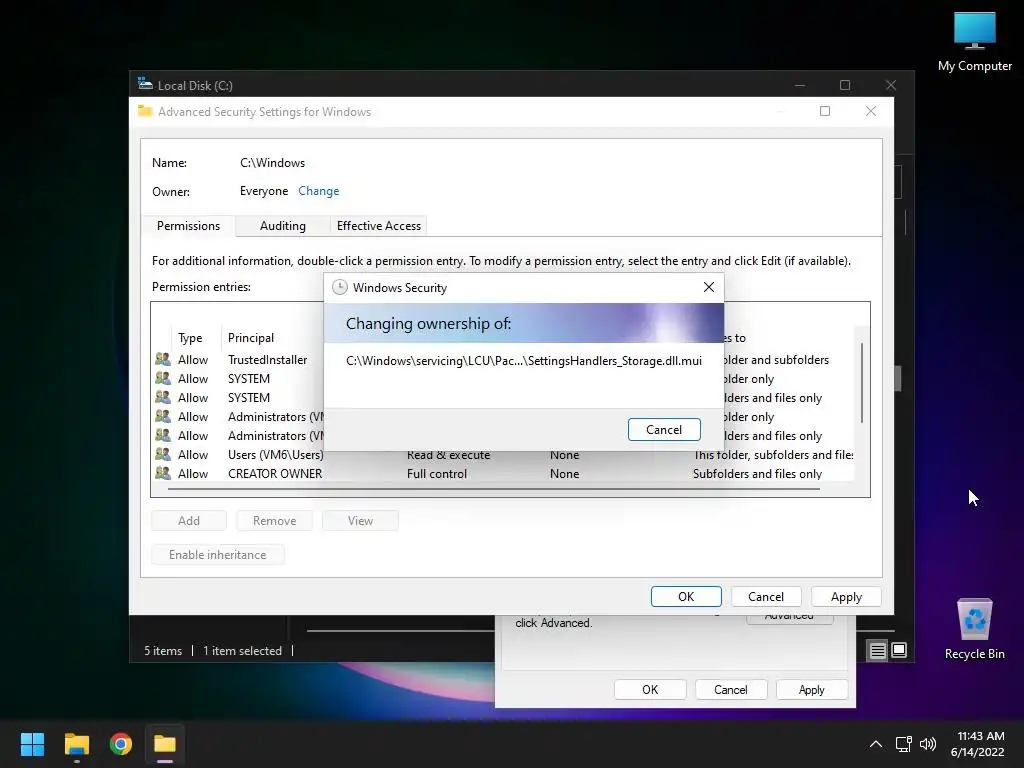Image resolution: width=1024 pixels, height=768 pixels.
Task: Click Apply in Advanced Security Settings
Action: [x=846, y=596]
